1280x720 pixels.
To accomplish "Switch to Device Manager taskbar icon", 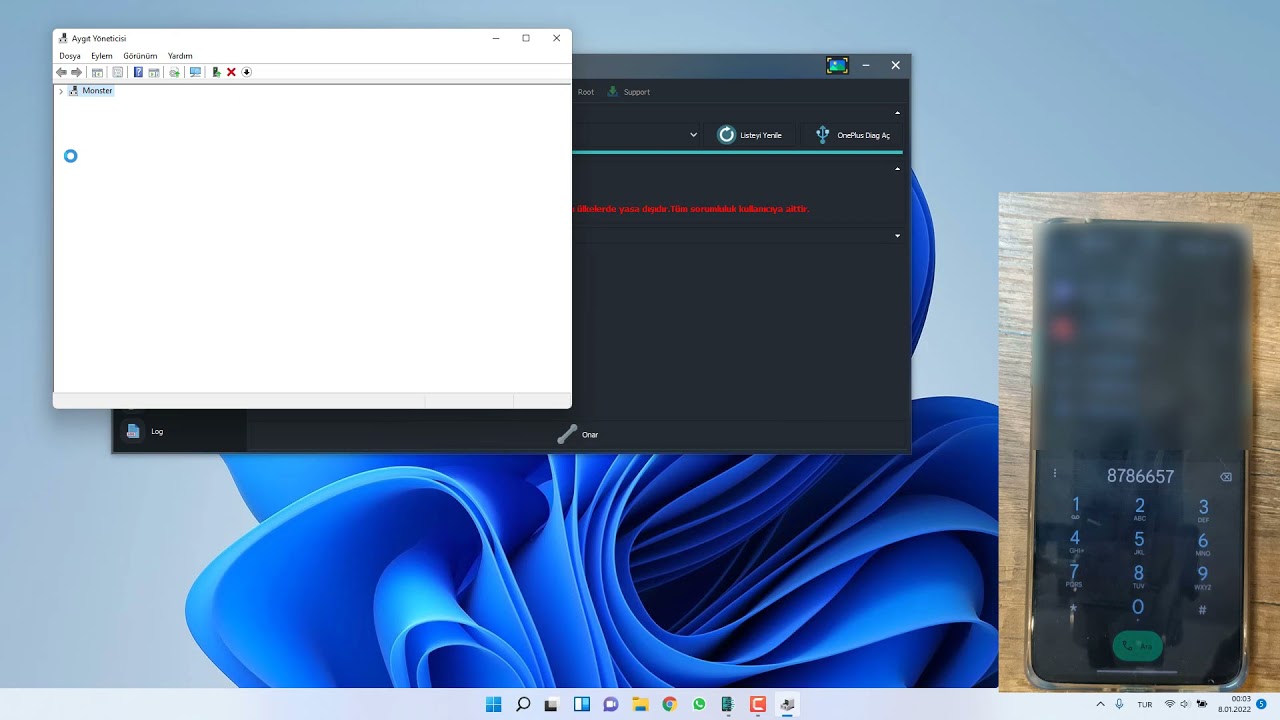I will pos(787,704).
